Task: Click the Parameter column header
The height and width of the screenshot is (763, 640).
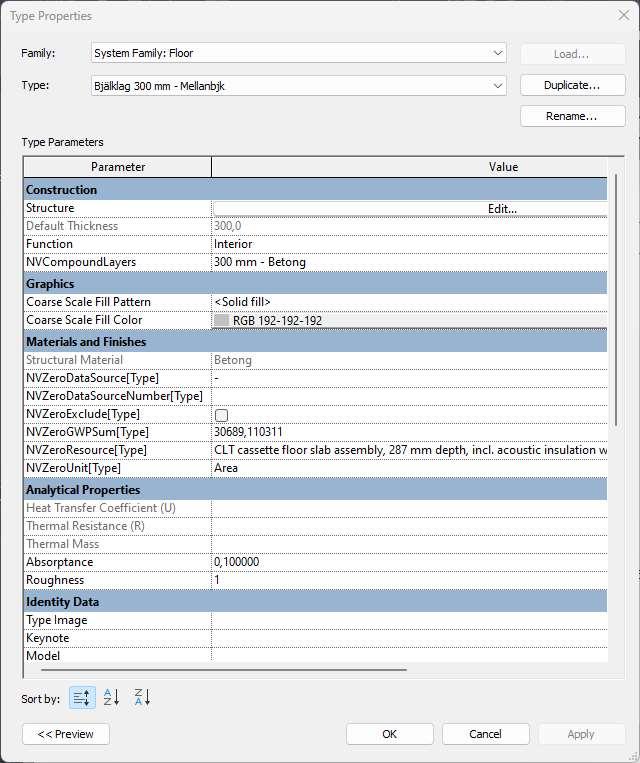Action: click(118, 167)
